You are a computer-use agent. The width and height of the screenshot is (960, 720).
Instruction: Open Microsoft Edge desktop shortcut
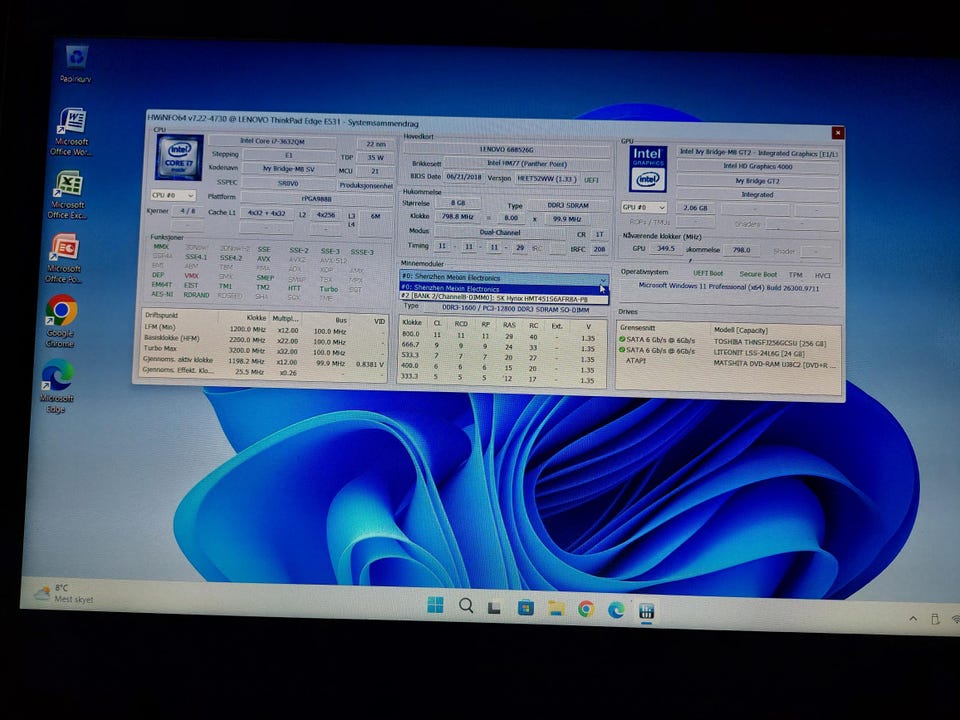(58, 386)
